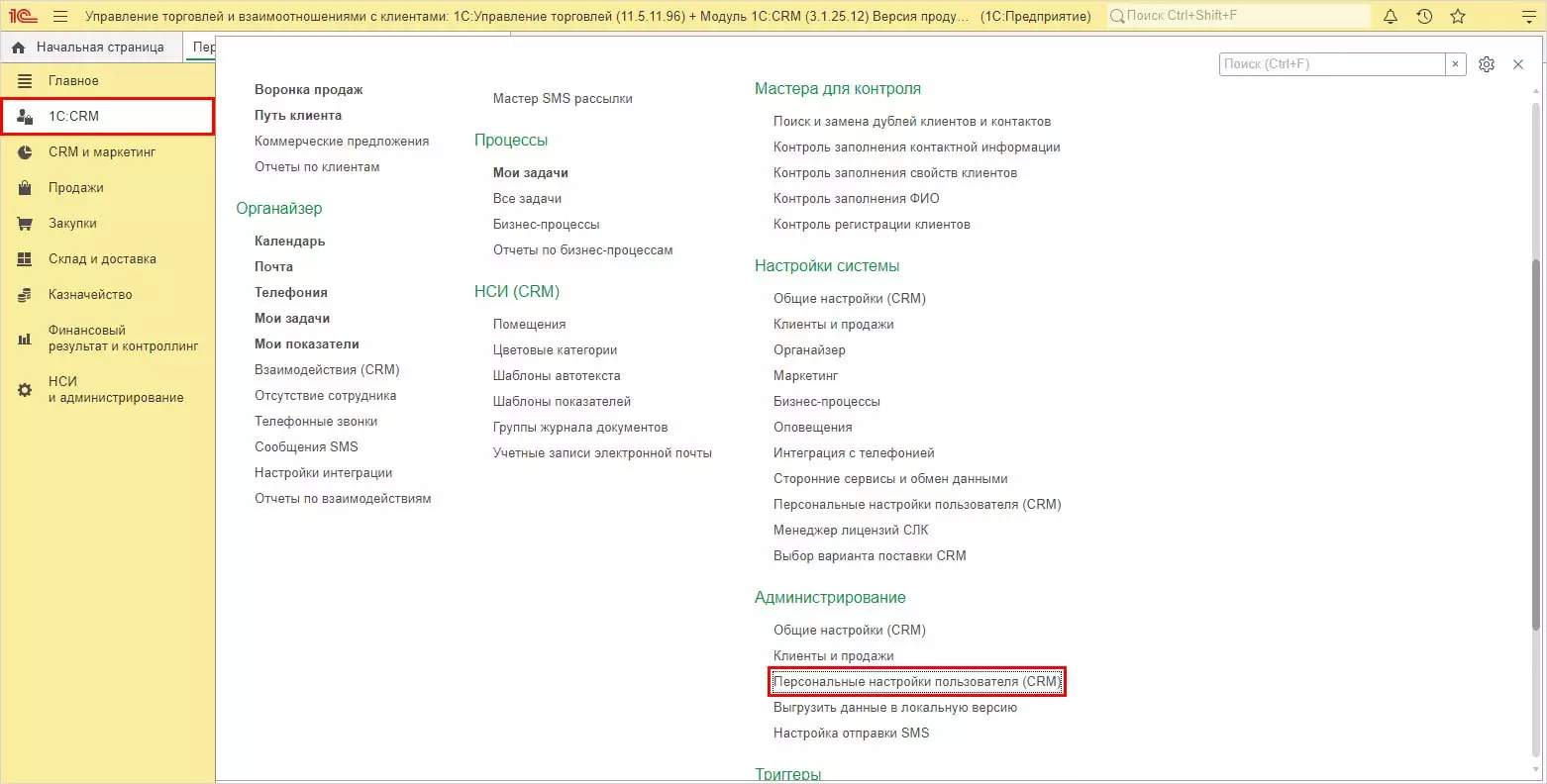Open Настройка отправки SMS
The image size is (1547, 784).
coord(852,734)
